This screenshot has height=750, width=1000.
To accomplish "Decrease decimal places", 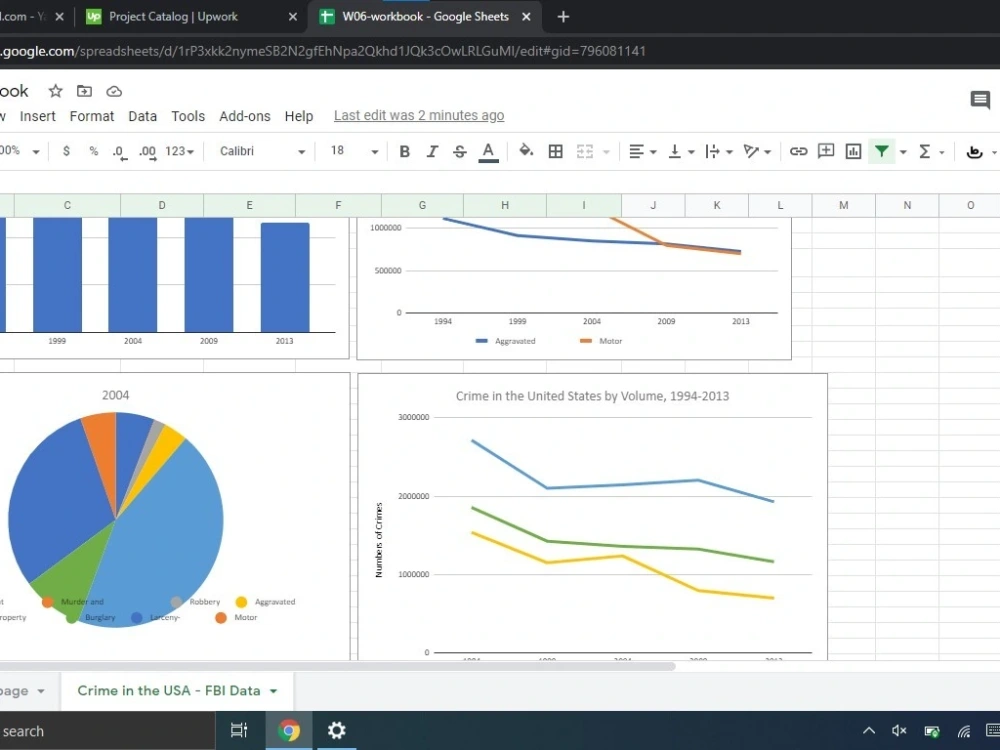I will 119,152.
